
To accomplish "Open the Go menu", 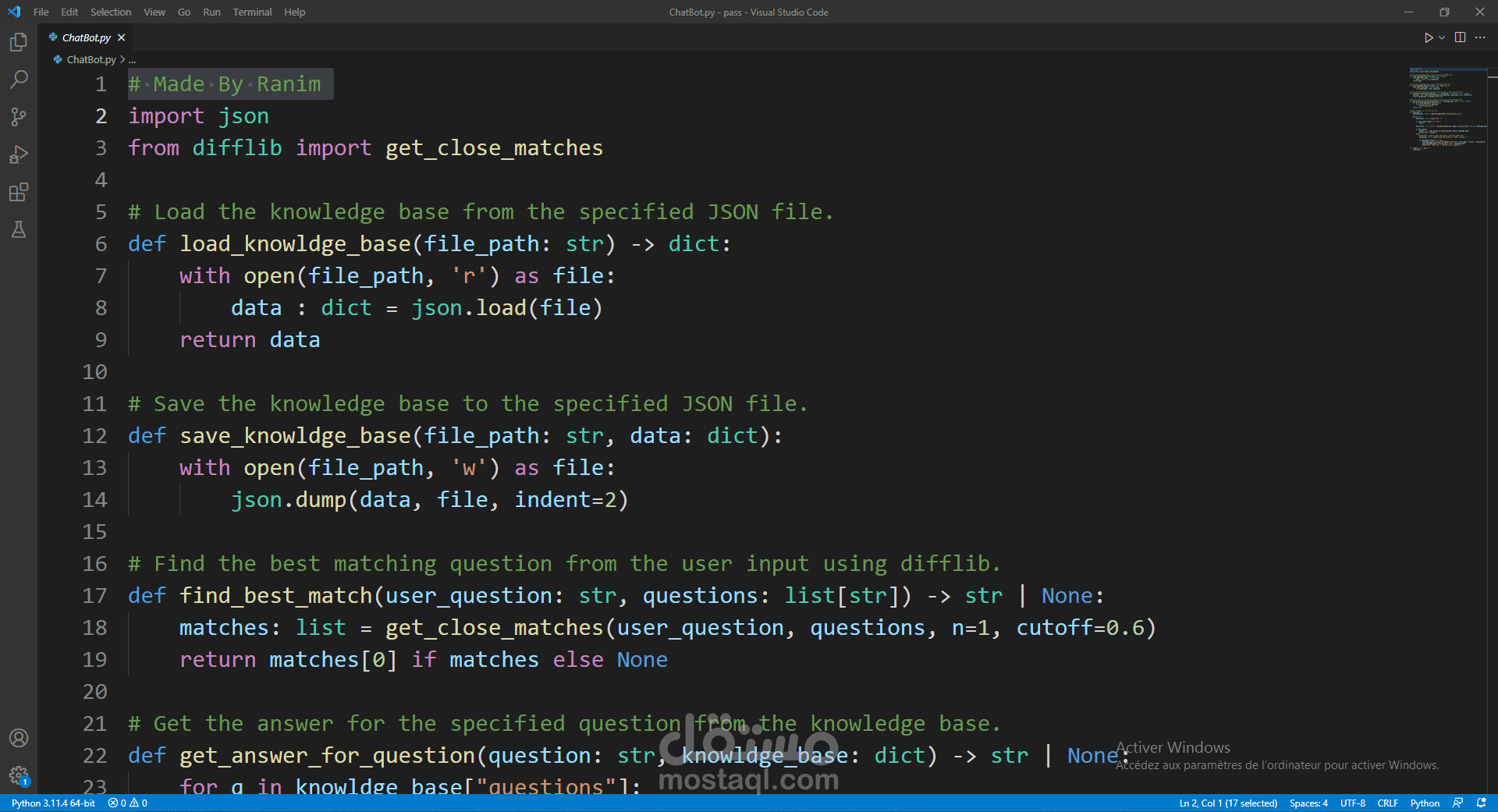I will [184, 12].
